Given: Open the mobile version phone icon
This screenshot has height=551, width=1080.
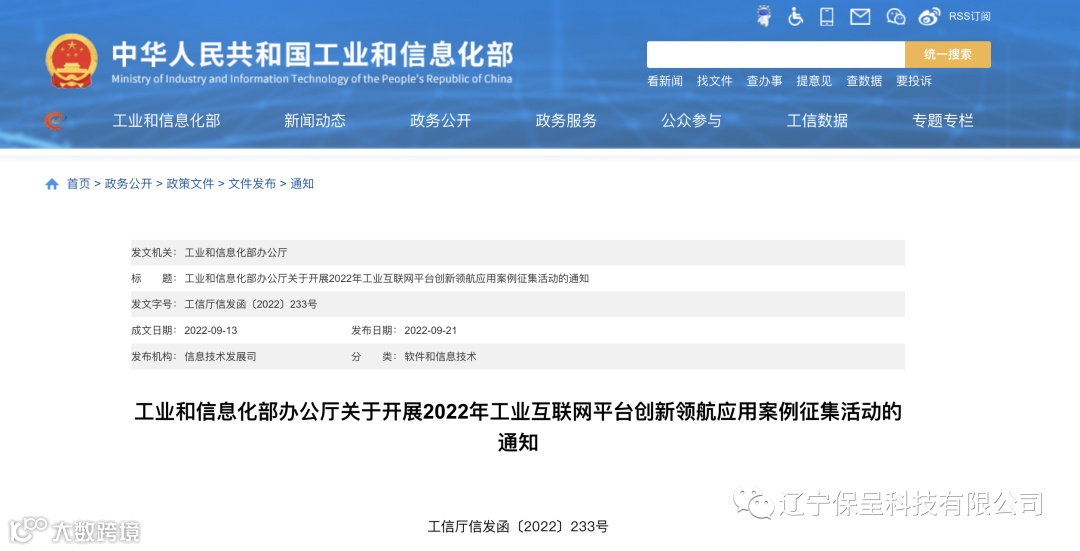Looking at the screenshot, I should pos(827,17).
